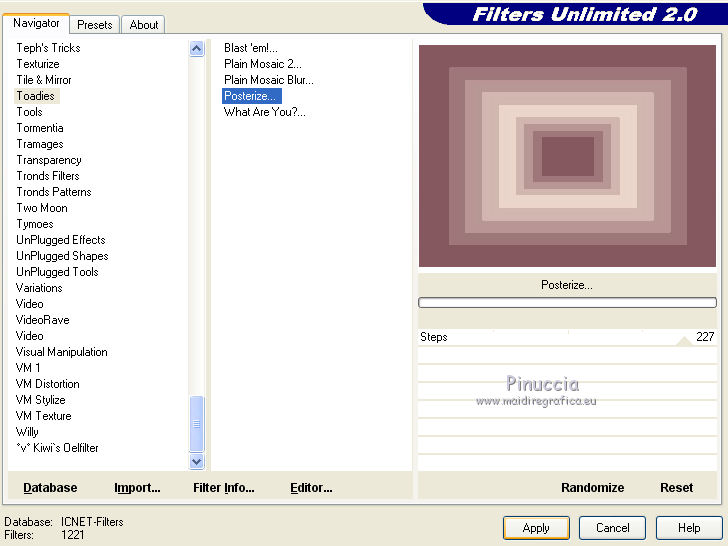
Task: Click Randomize to shuffle settings
Action: (x=592, y=488)
